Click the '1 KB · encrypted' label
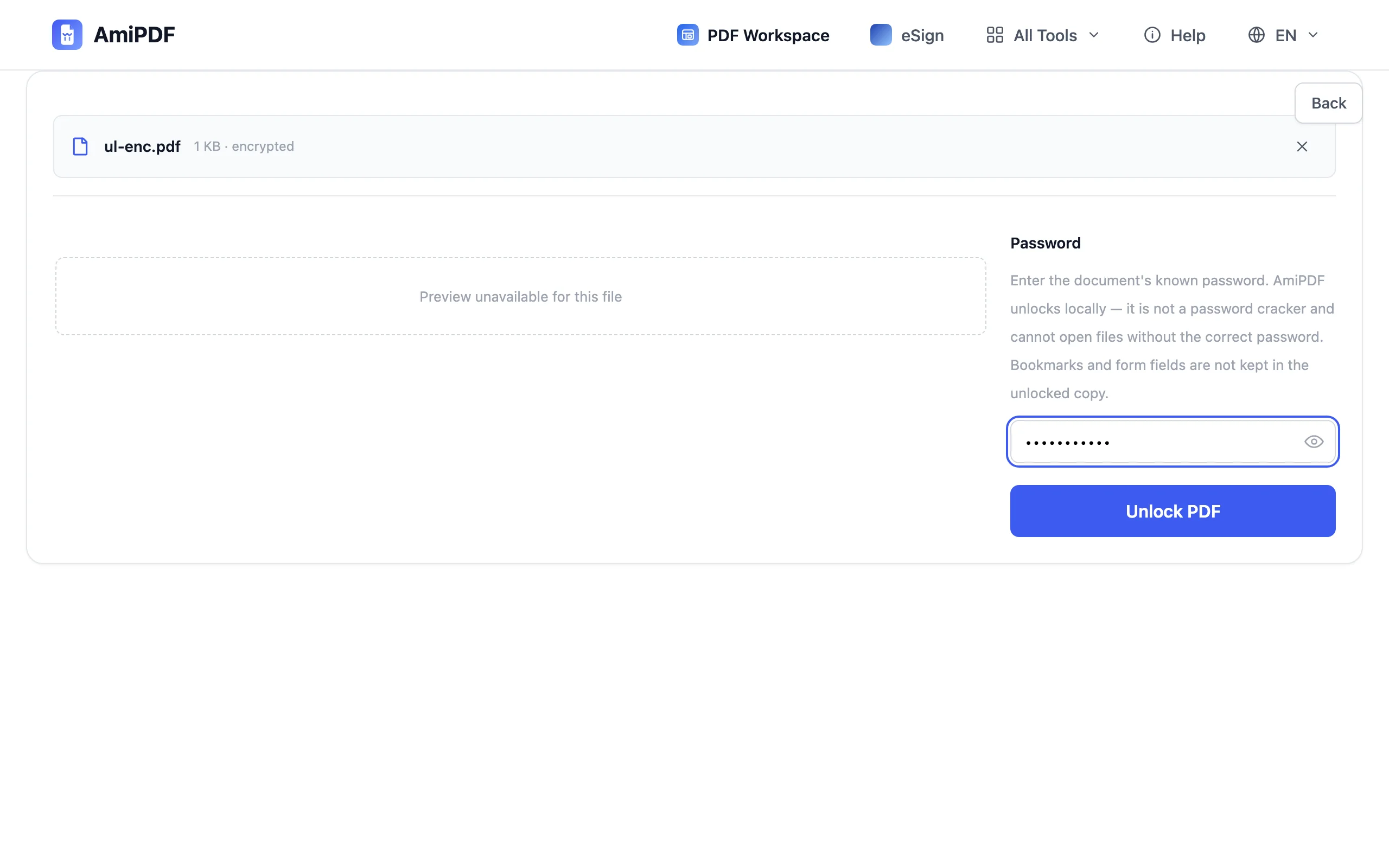Image resolution: width=1389 pixels, height=868 pixels. coord(244,146)
